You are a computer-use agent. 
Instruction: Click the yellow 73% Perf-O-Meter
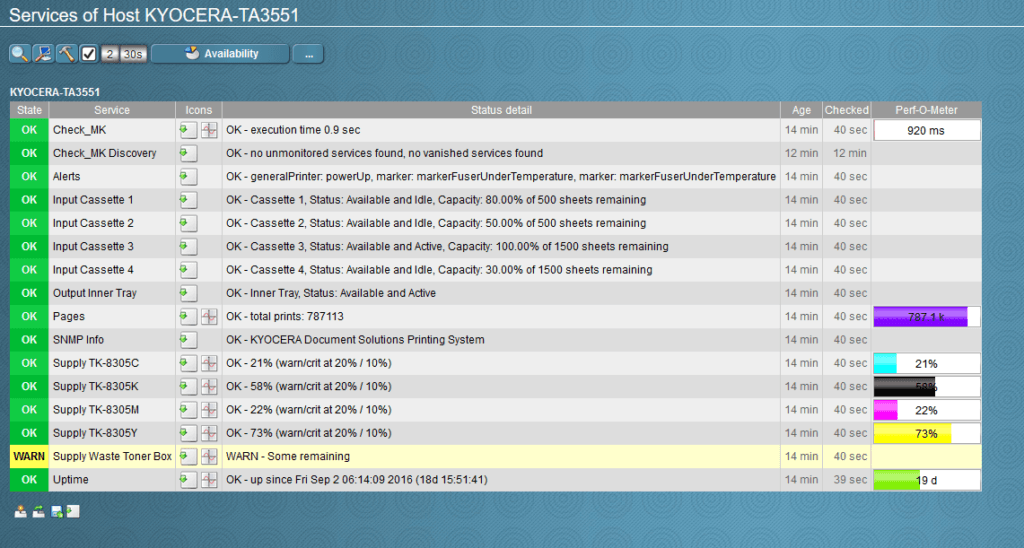tap(927, 433)
